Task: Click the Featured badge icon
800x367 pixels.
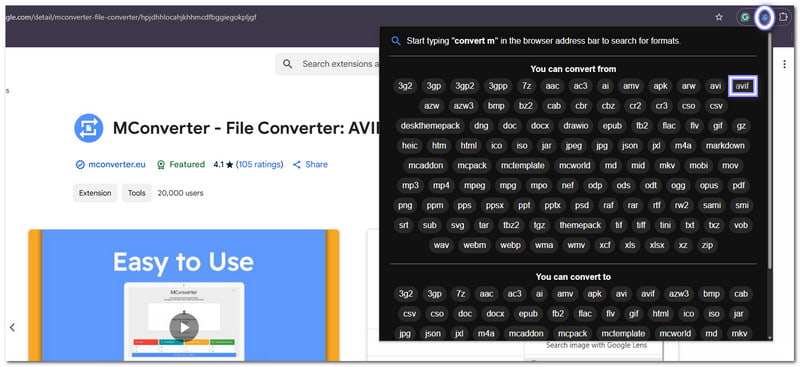Action: point(161,164)
